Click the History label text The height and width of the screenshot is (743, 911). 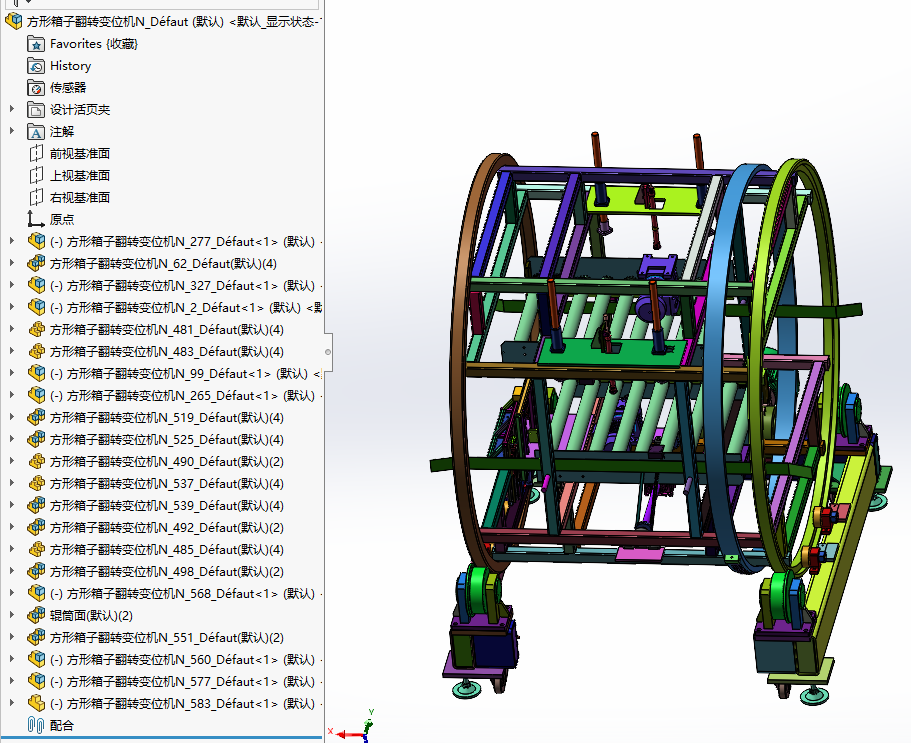coord(70,66)
